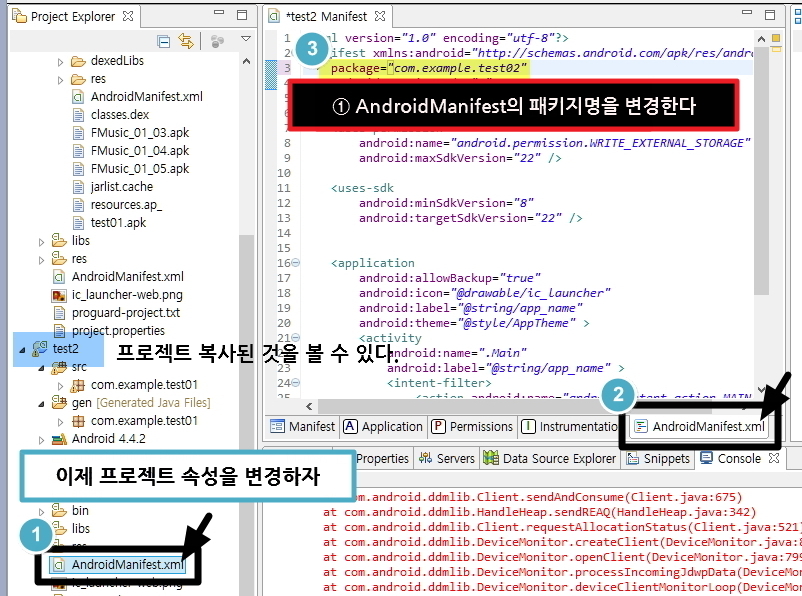This screenshot has width=802, height=596.
Task: Select the Console view tab
Action: 730,458
